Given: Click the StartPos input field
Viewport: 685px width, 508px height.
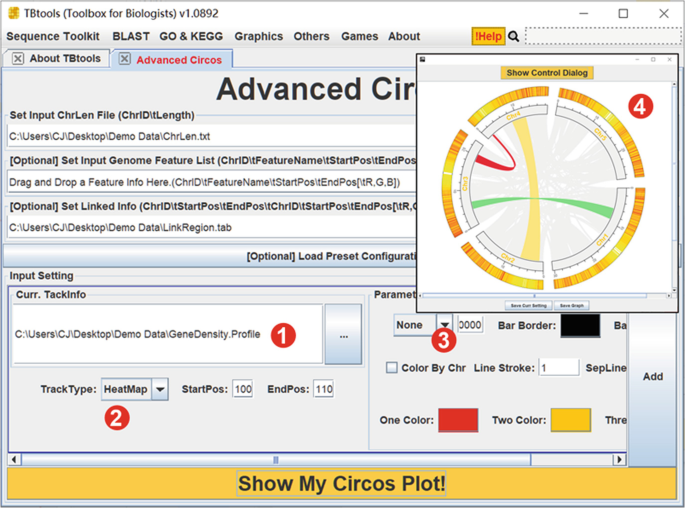Looking at the screenshot, I should [243, 389].
